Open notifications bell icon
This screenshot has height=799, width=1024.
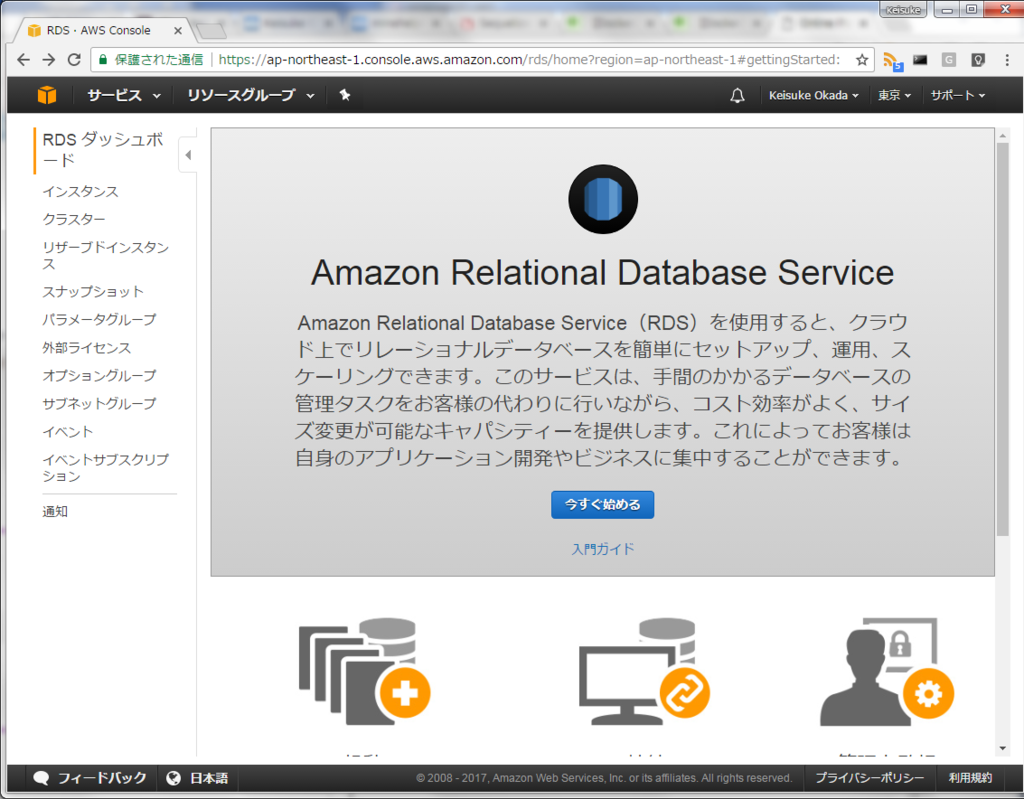coord(737,95)
